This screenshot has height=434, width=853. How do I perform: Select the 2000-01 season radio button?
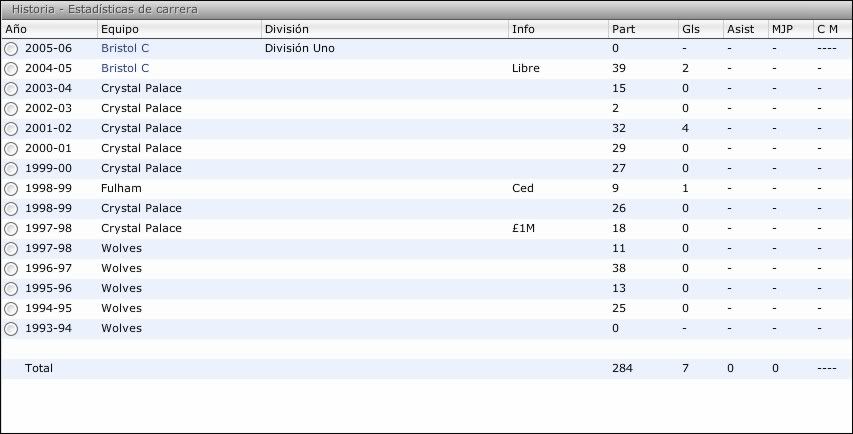click(x=11, y=149)
